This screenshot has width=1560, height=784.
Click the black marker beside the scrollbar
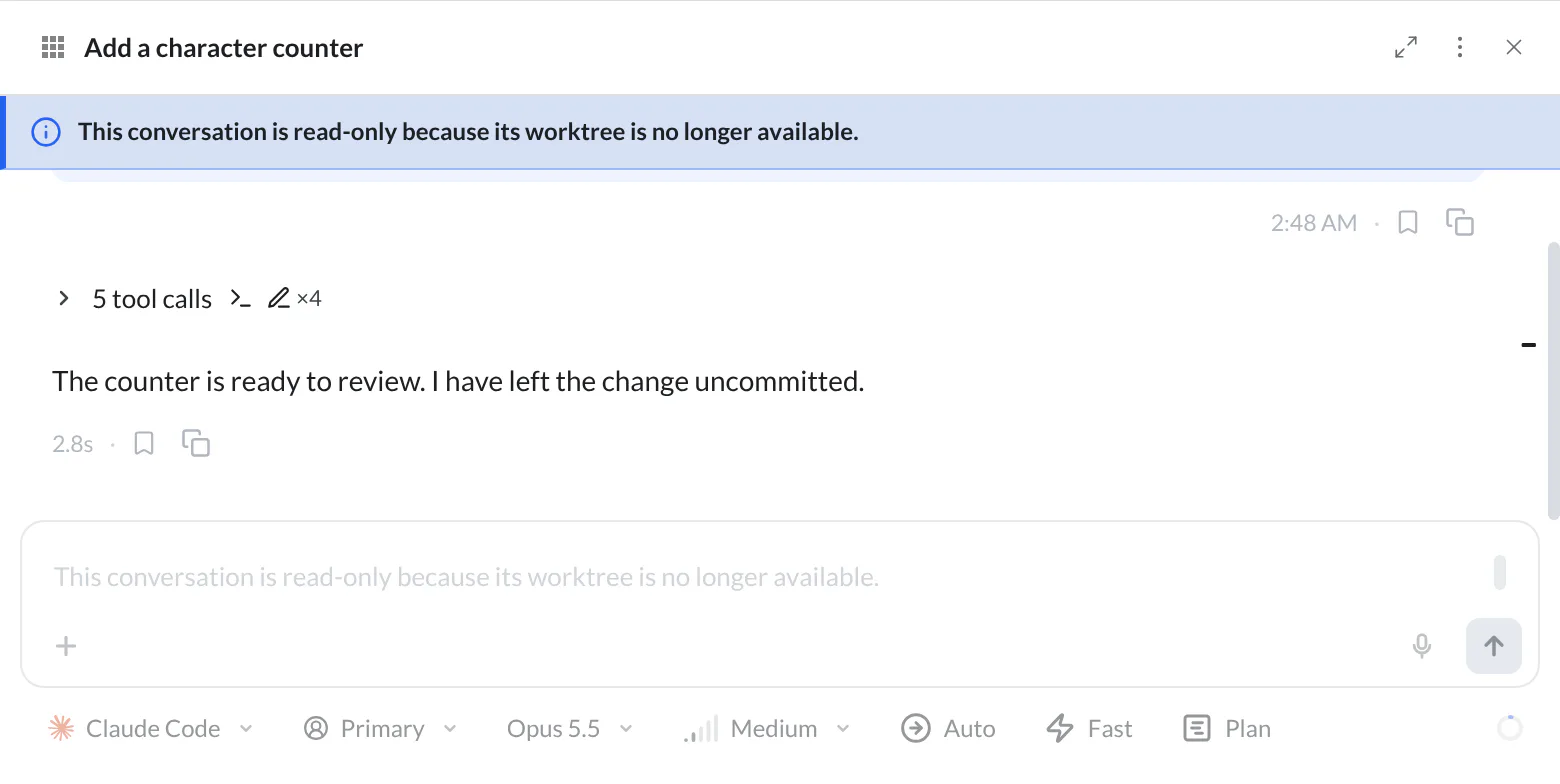tap(1528, 345)
